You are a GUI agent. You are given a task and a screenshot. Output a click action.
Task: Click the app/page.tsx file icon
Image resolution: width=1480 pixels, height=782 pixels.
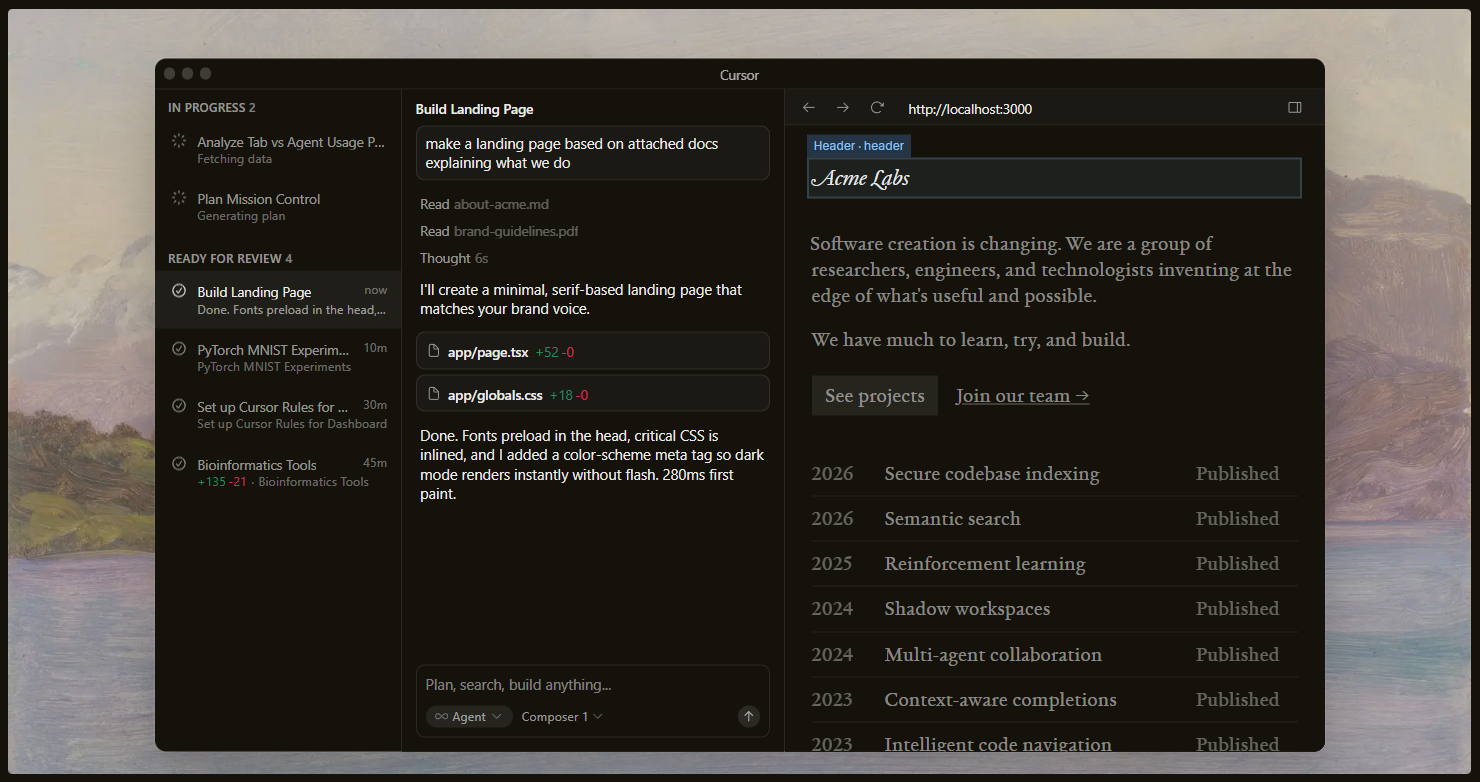click(x=434, y=351)
